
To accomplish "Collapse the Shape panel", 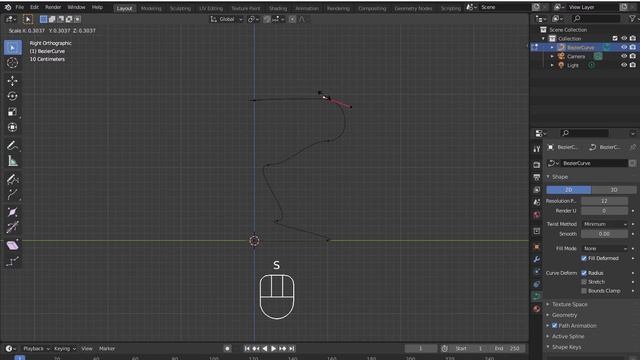I will point(560,177).
